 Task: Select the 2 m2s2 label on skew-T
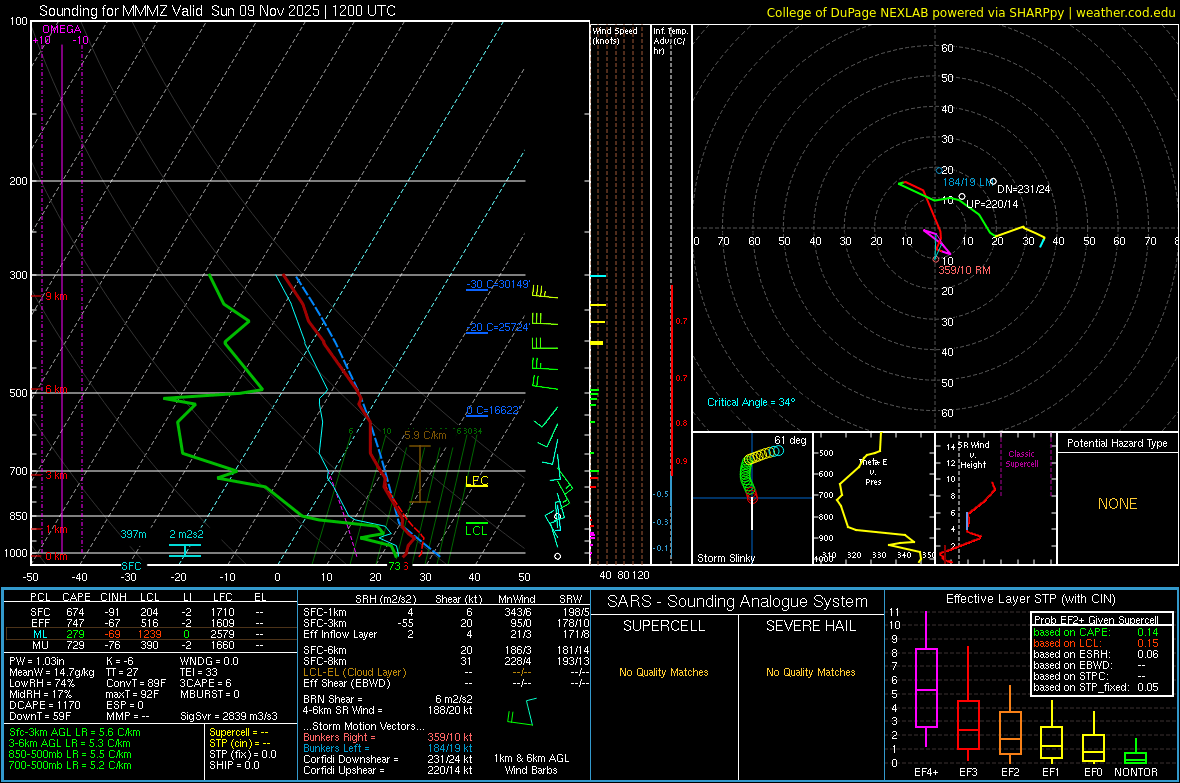click(186, 534)
